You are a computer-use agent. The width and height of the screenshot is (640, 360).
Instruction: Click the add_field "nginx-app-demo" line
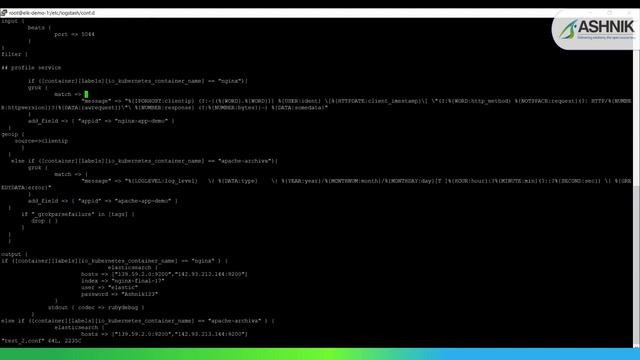[x=101, y=121]
